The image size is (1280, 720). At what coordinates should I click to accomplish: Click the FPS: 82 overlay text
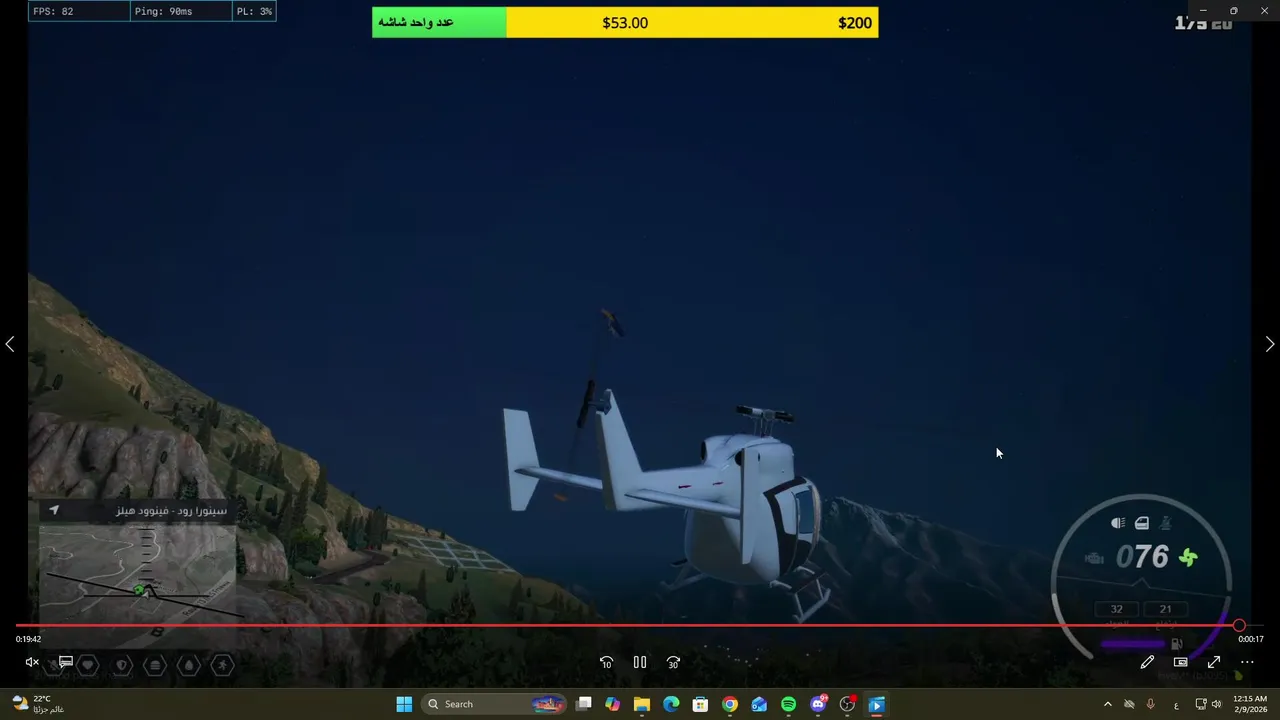pos(53,12)
